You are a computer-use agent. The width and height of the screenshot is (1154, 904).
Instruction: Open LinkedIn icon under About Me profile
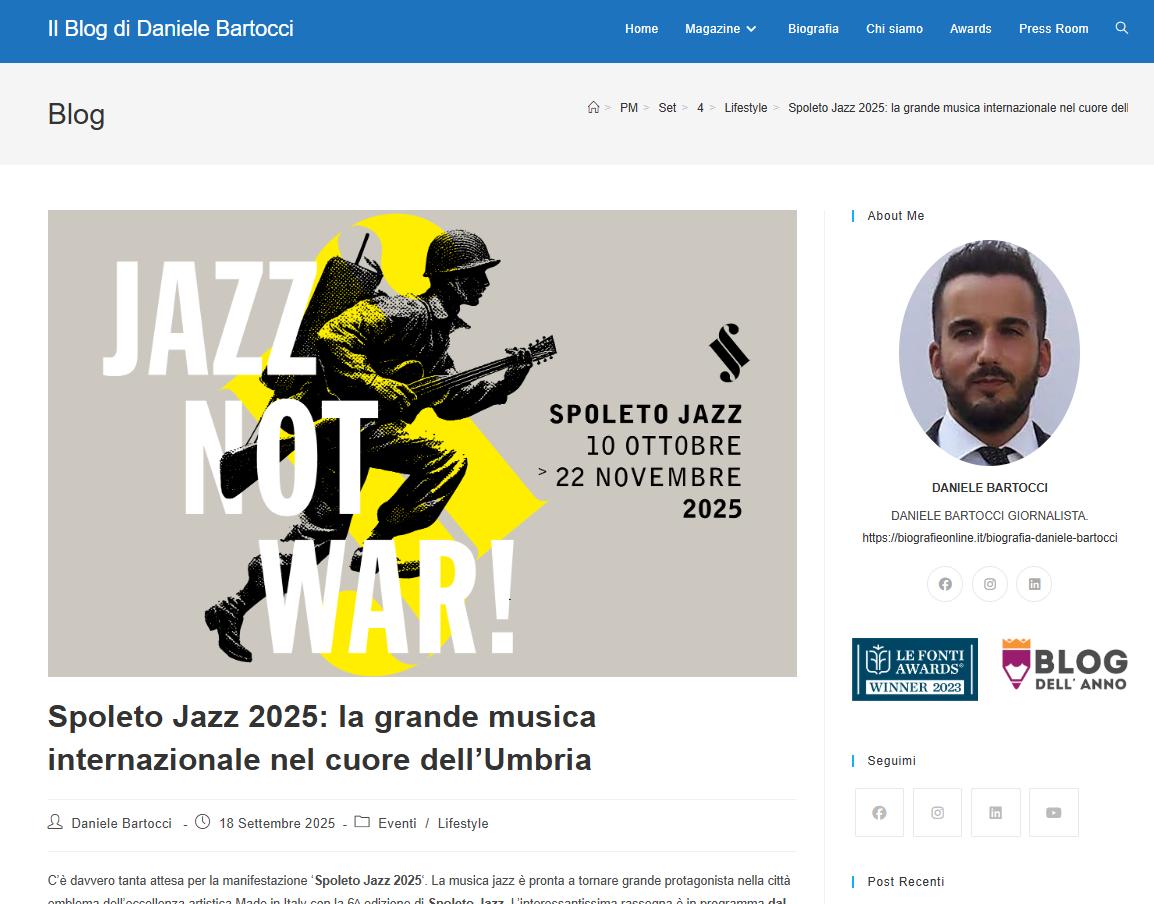(x=1034, y=584)
